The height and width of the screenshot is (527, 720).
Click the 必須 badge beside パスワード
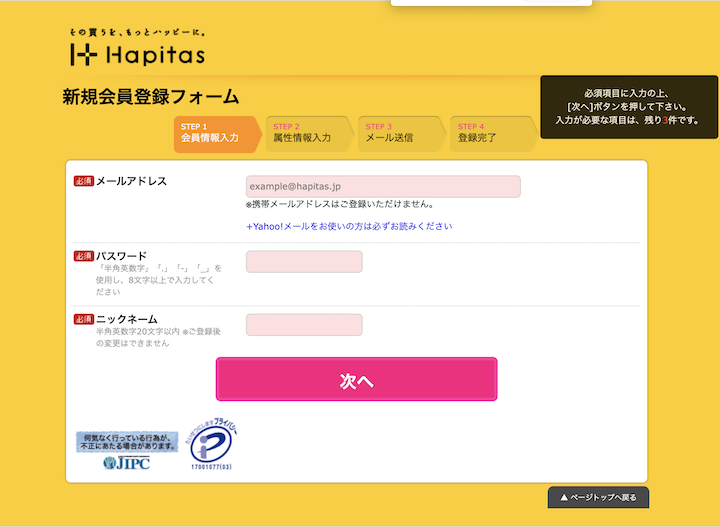pyautogui.click(x=84, y=256)
